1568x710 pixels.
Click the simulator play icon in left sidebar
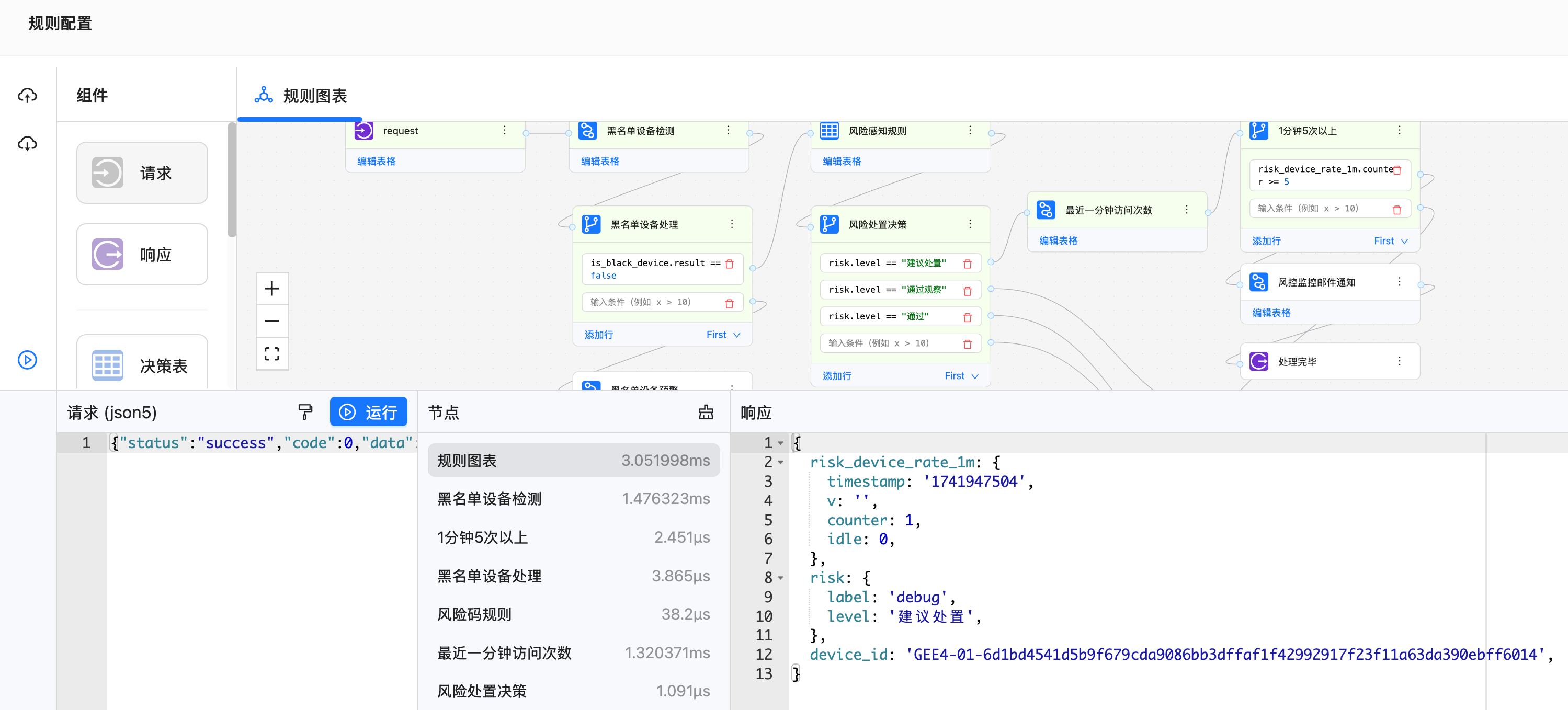[x=27, y=360]
